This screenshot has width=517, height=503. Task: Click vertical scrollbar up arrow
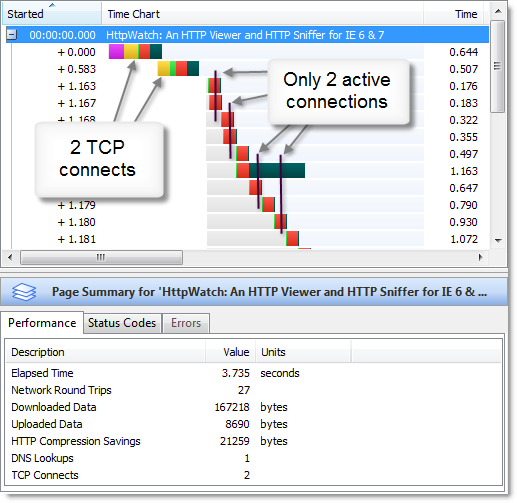[x=498, y=11]
